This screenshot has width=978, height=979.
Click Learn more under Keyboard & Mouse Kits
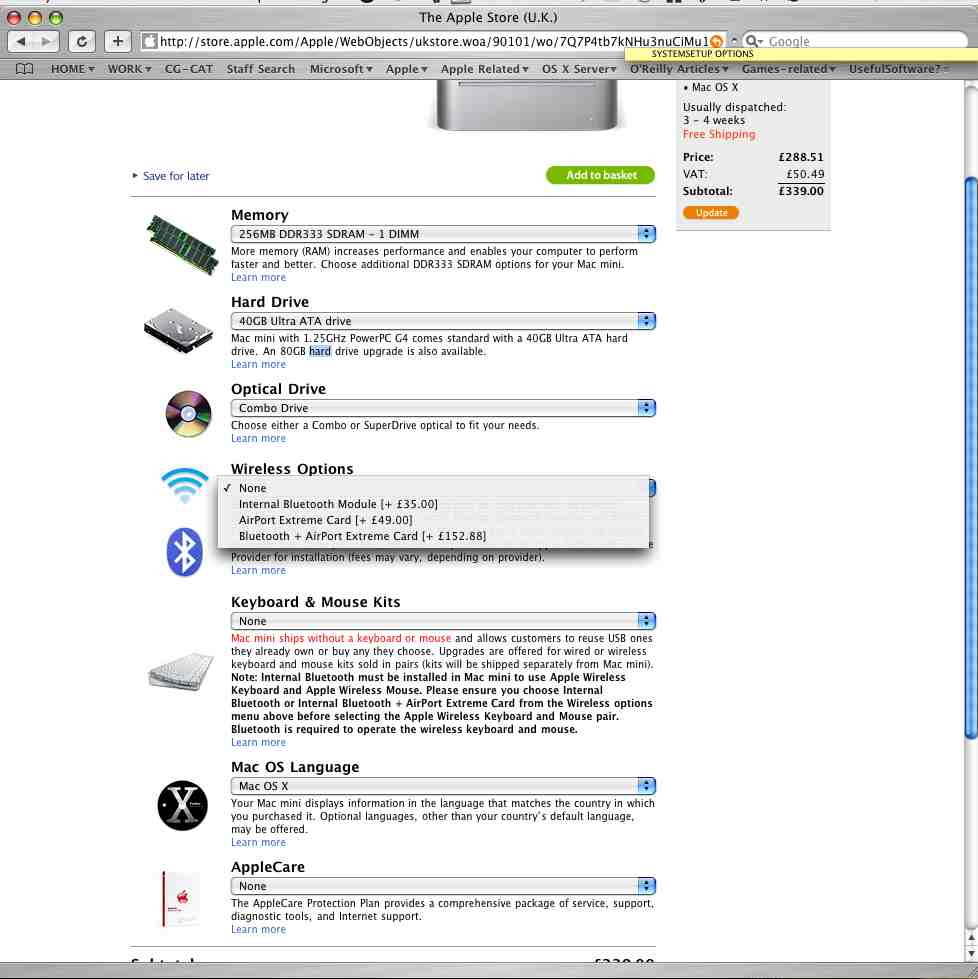tap(259, 742)
